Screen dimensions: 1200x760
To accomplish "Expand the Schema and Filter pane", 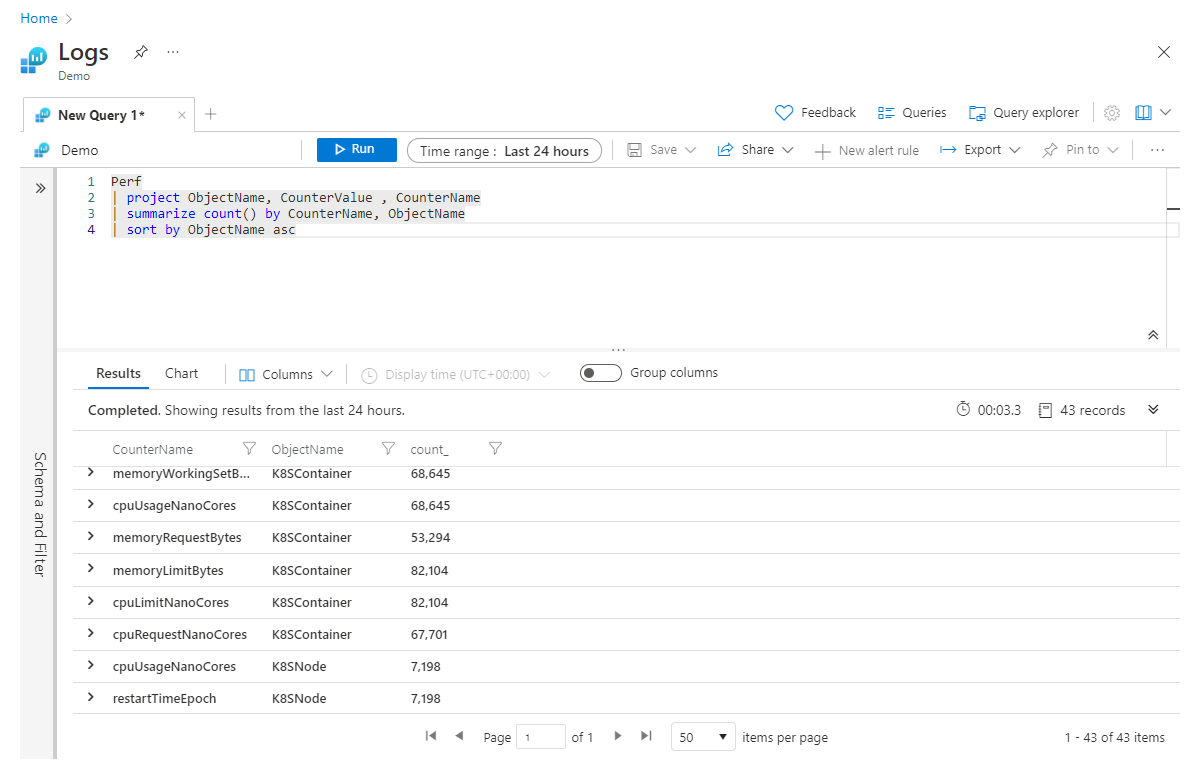I will pyautogui.click(x=41, y=188).
